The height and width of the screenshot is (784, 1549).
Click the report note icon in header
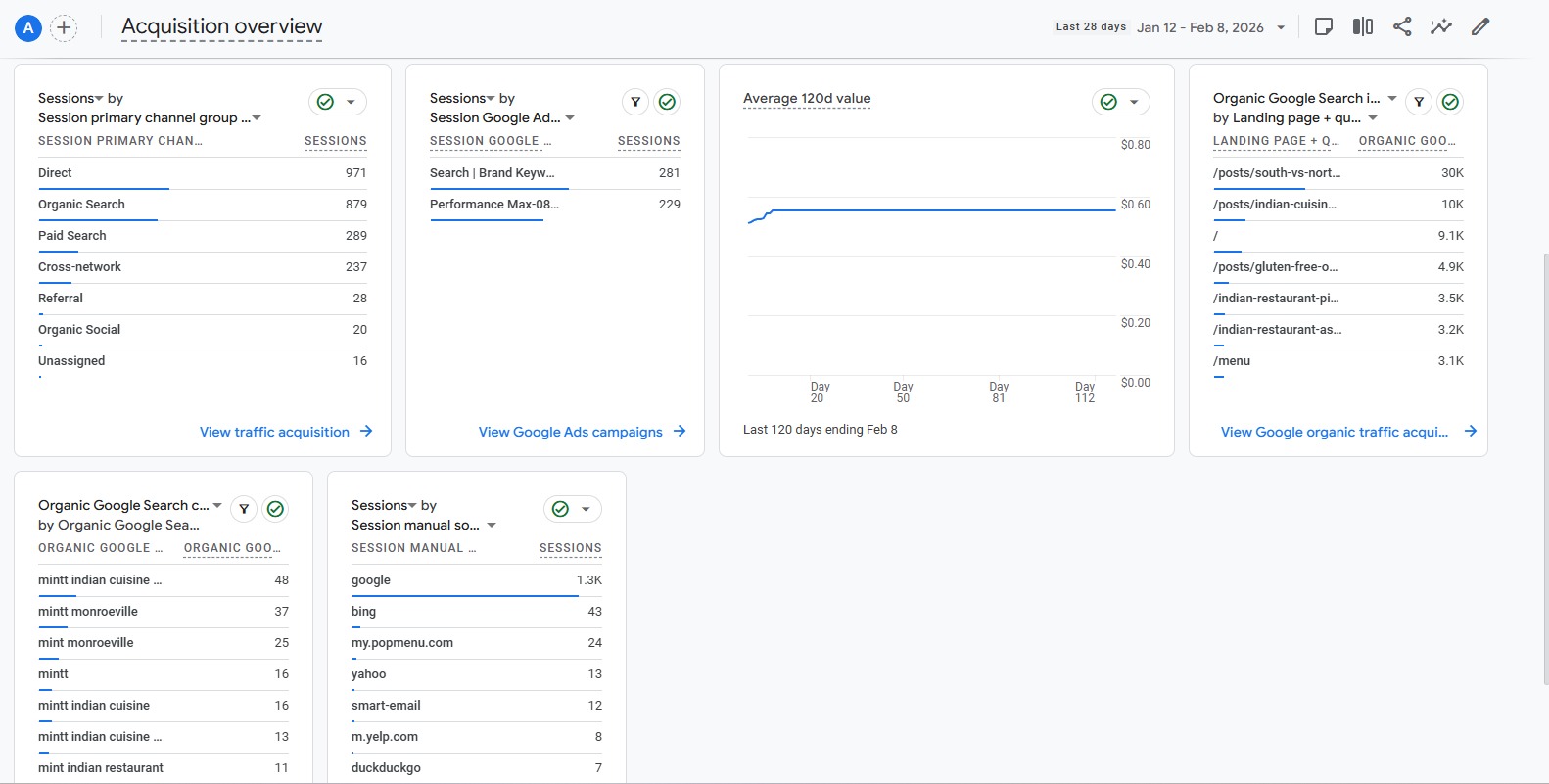1323,27
